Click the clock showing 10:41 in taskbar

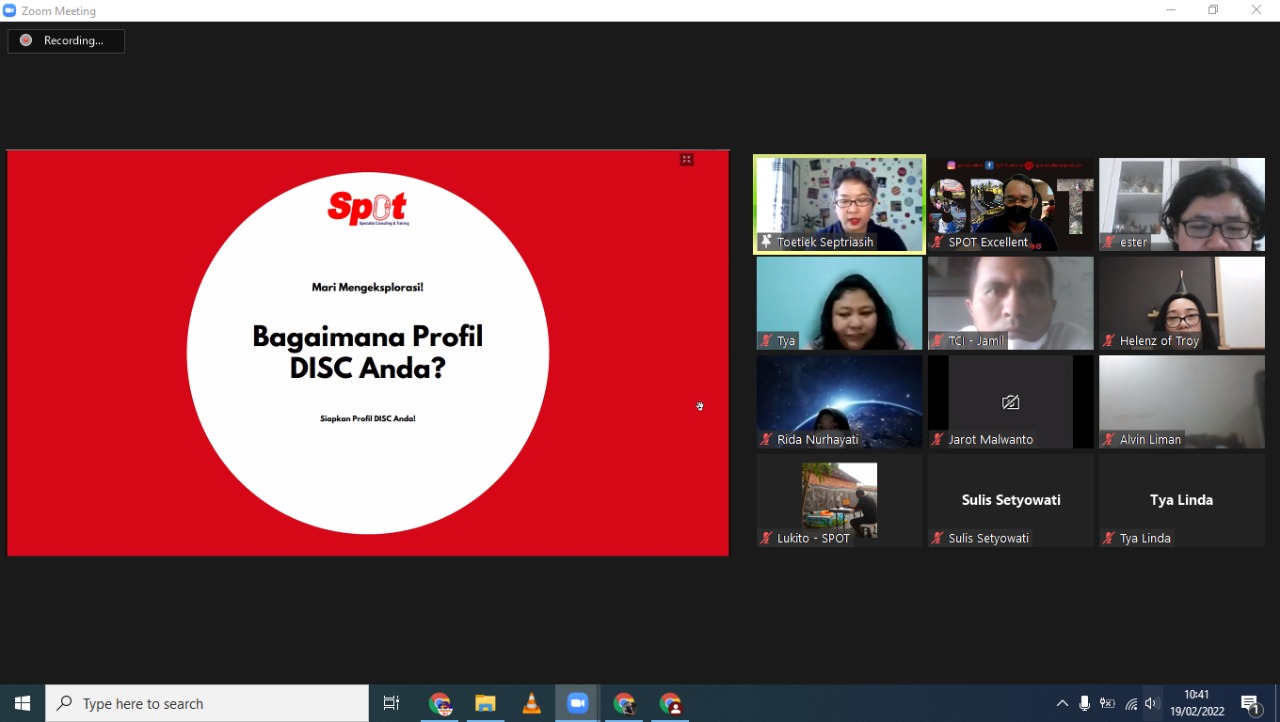click(1196, 703)
